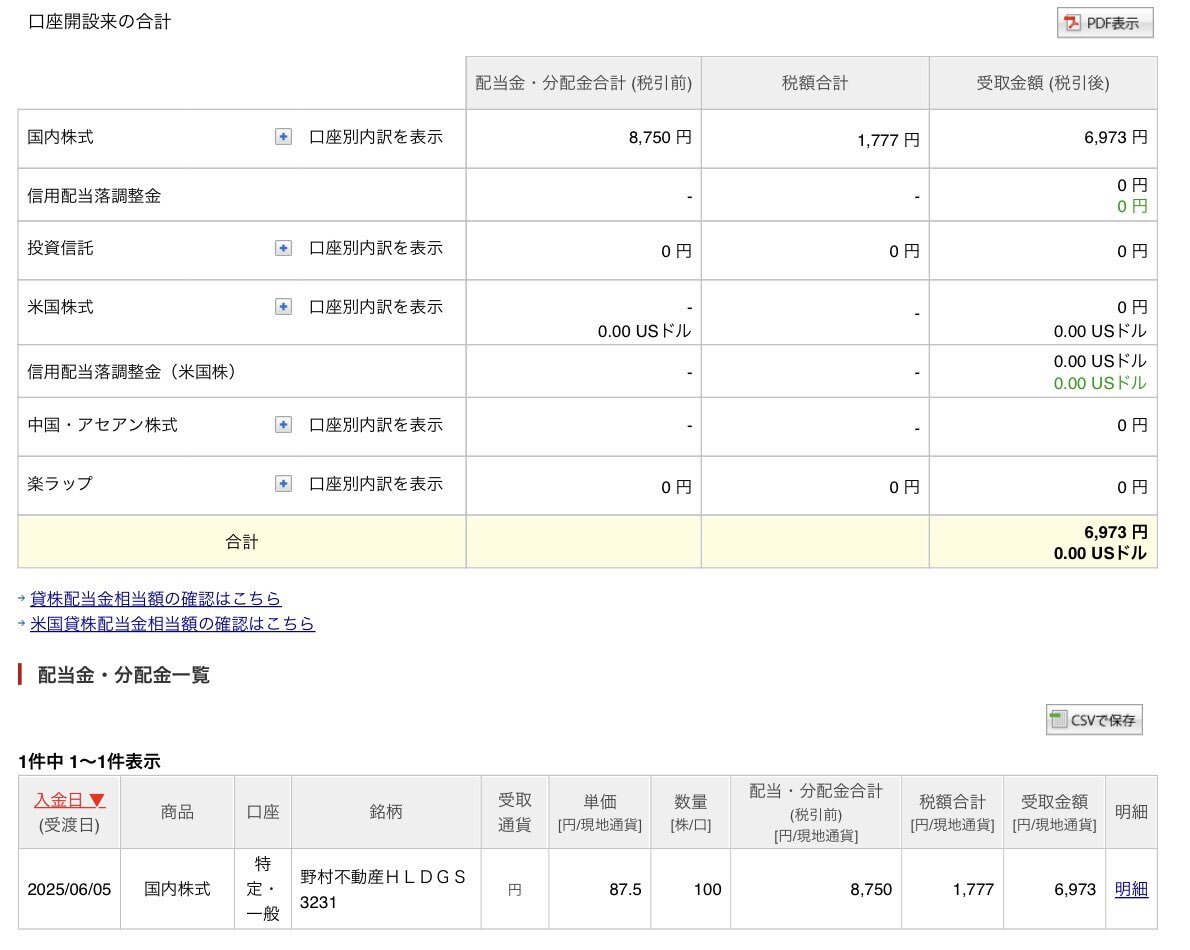Screen dimensions: 1190x950
Task: Click the plus icon beside 楽ラップ
Action: (284, 484)
